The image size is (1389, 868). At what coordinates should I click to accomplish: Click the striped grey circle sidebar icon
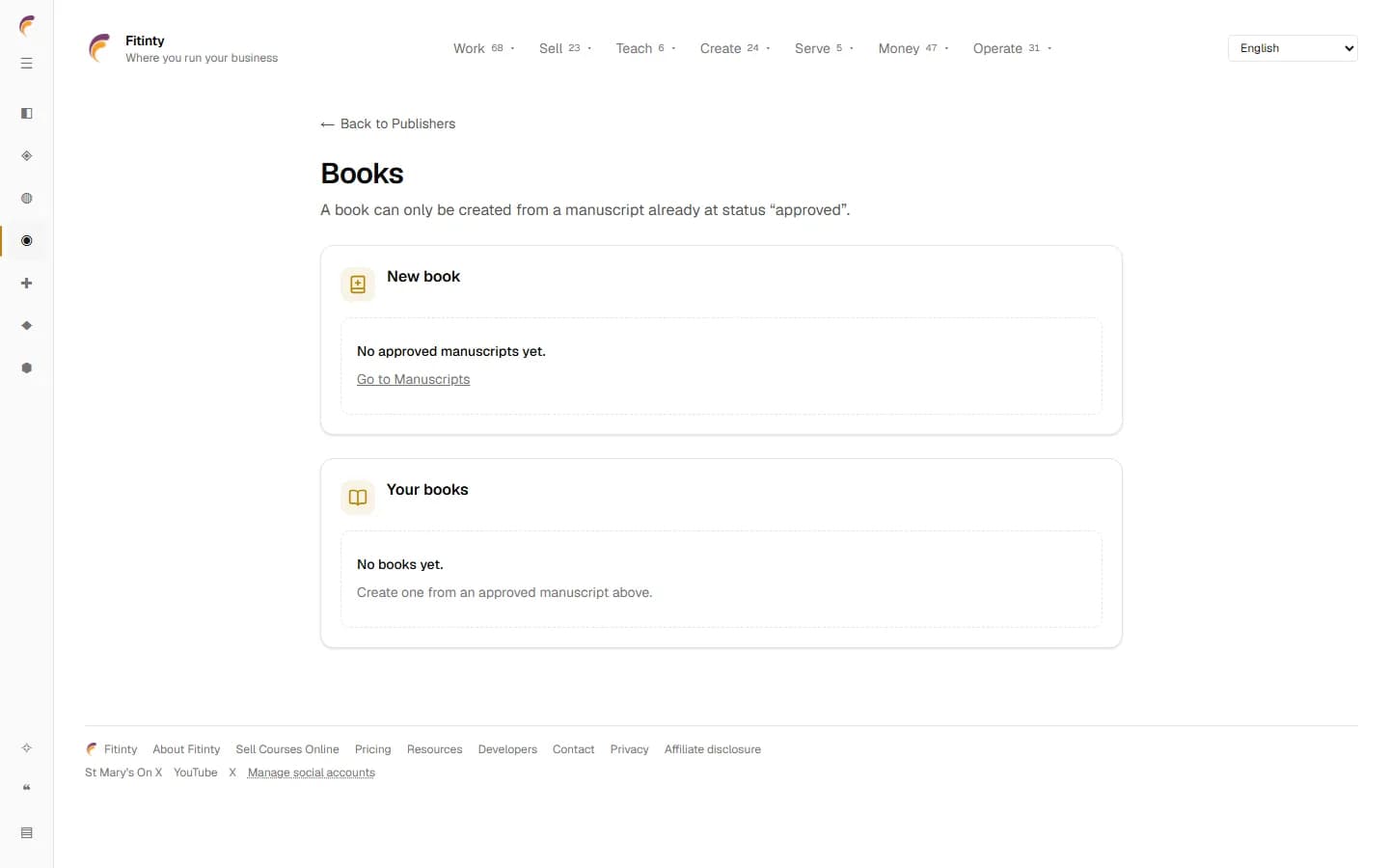pyautogui.click(x=27, y=199)
